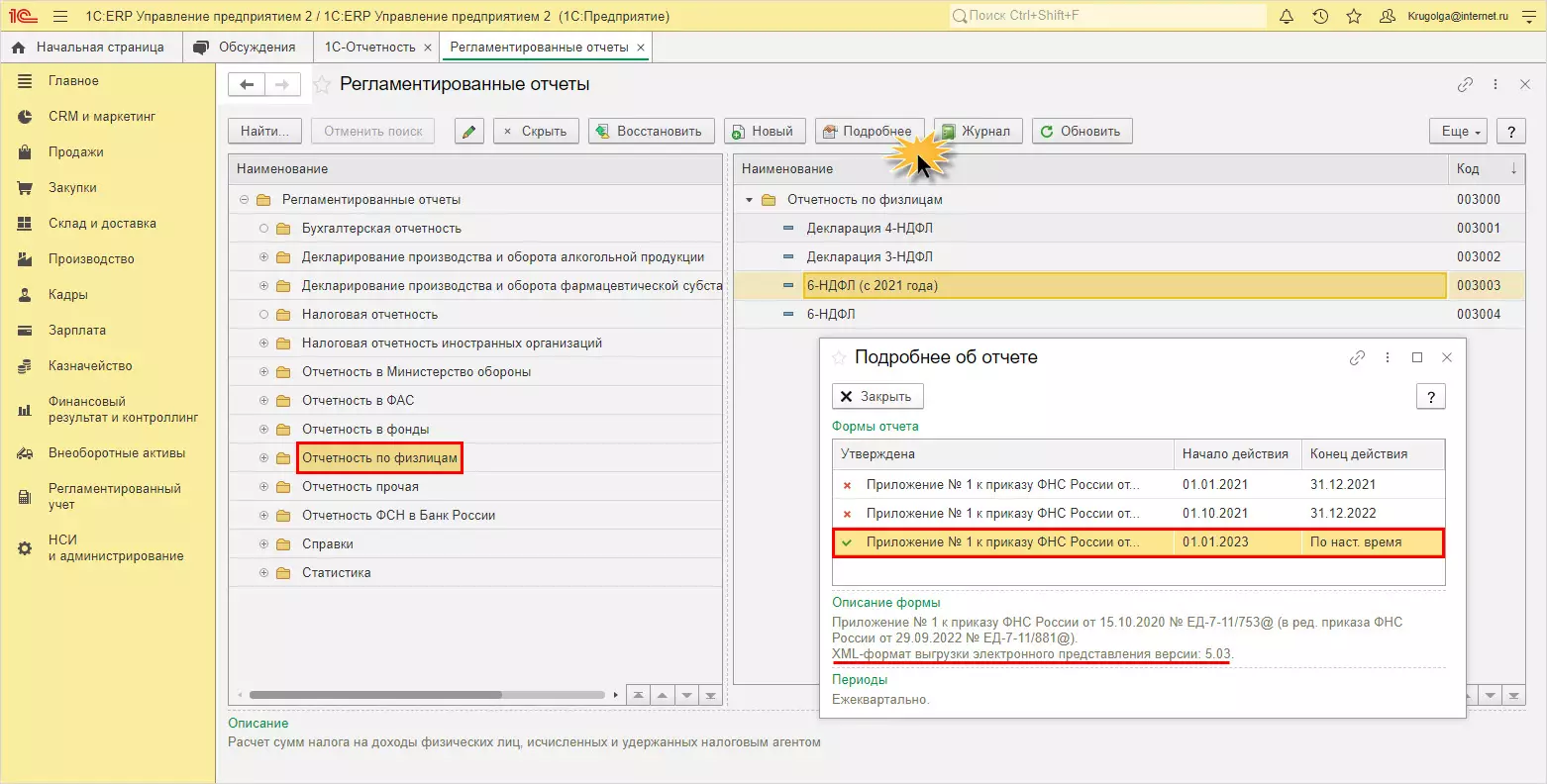The image size is (1547, 784).
Task: Click Закрыть in Подробнее об отчете dialog
Action: tap(877, 396)
